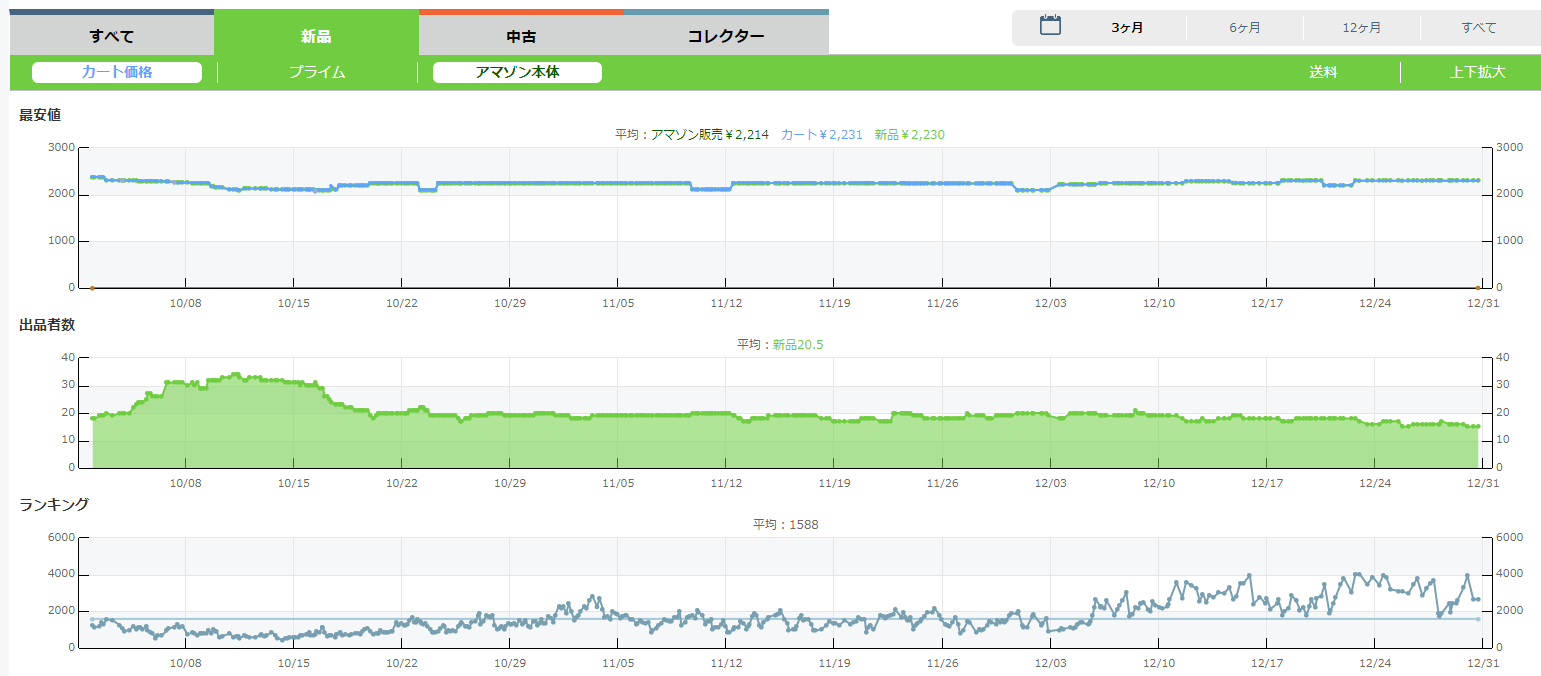Open the calendar date picker icon
Screen dimensions: 1541x676
point(1050,26)
